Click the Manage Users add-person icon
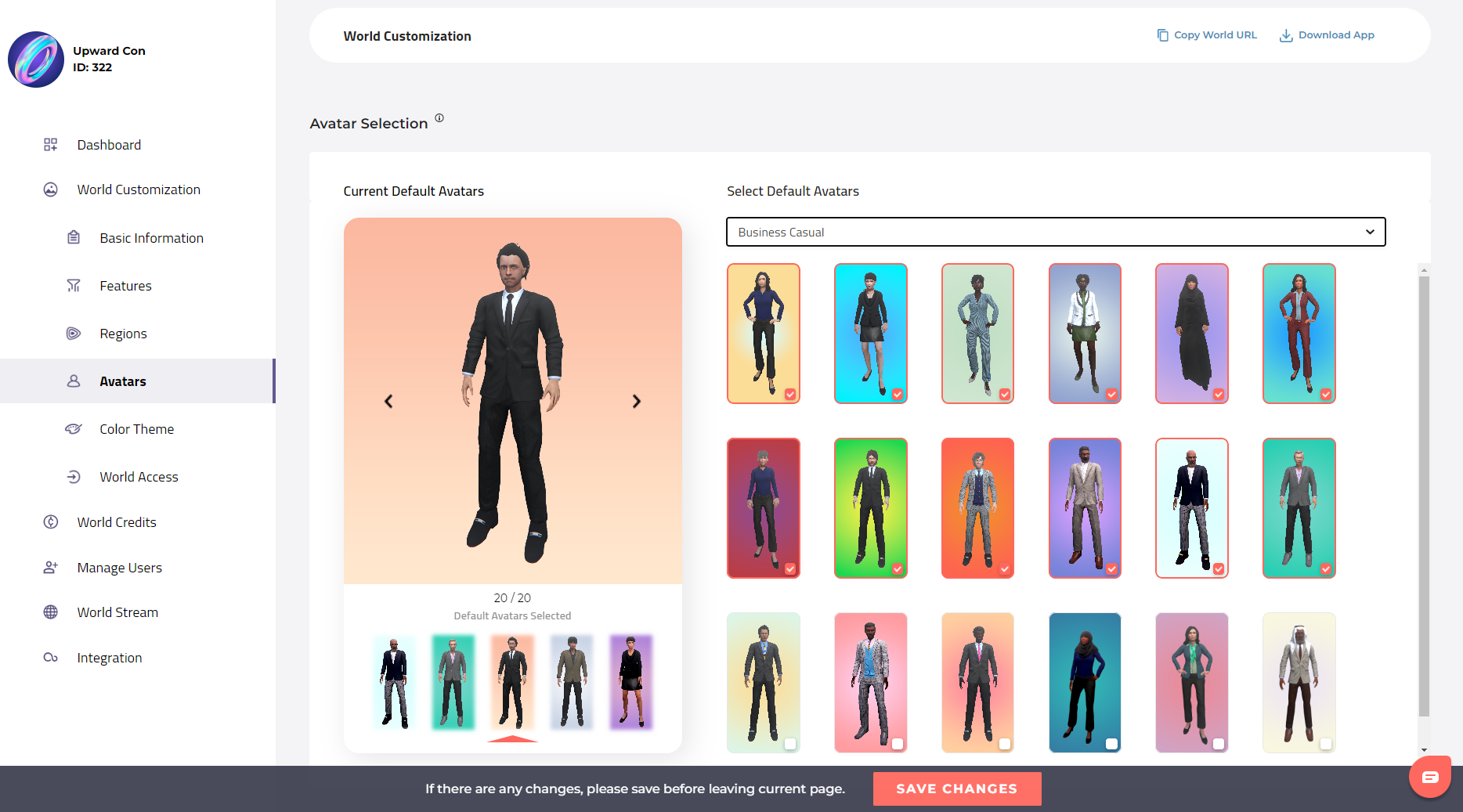 click(x=50, y=568)
